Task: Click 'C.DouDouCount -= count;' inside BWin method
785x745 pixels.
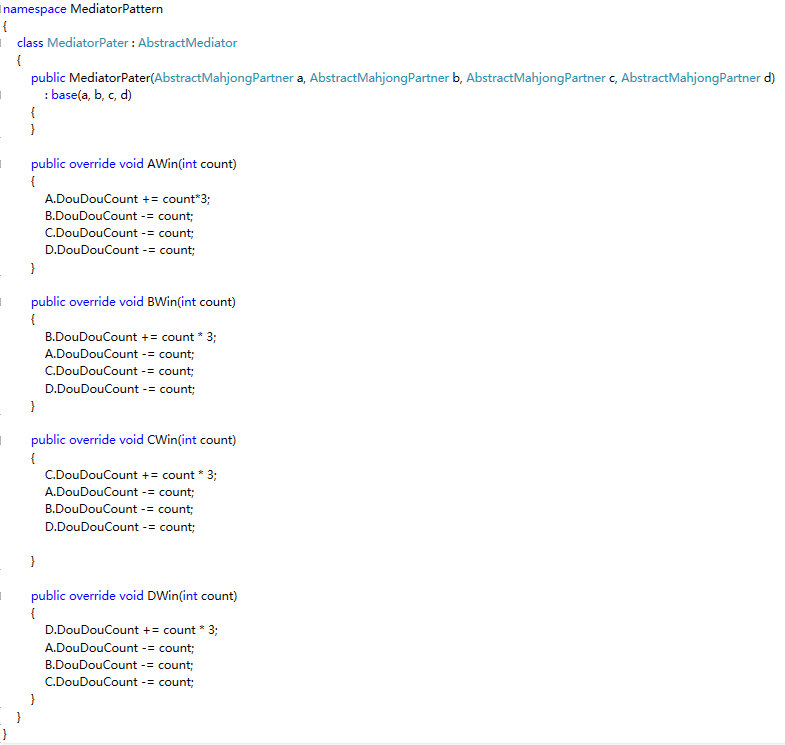Action: point(120,371)
